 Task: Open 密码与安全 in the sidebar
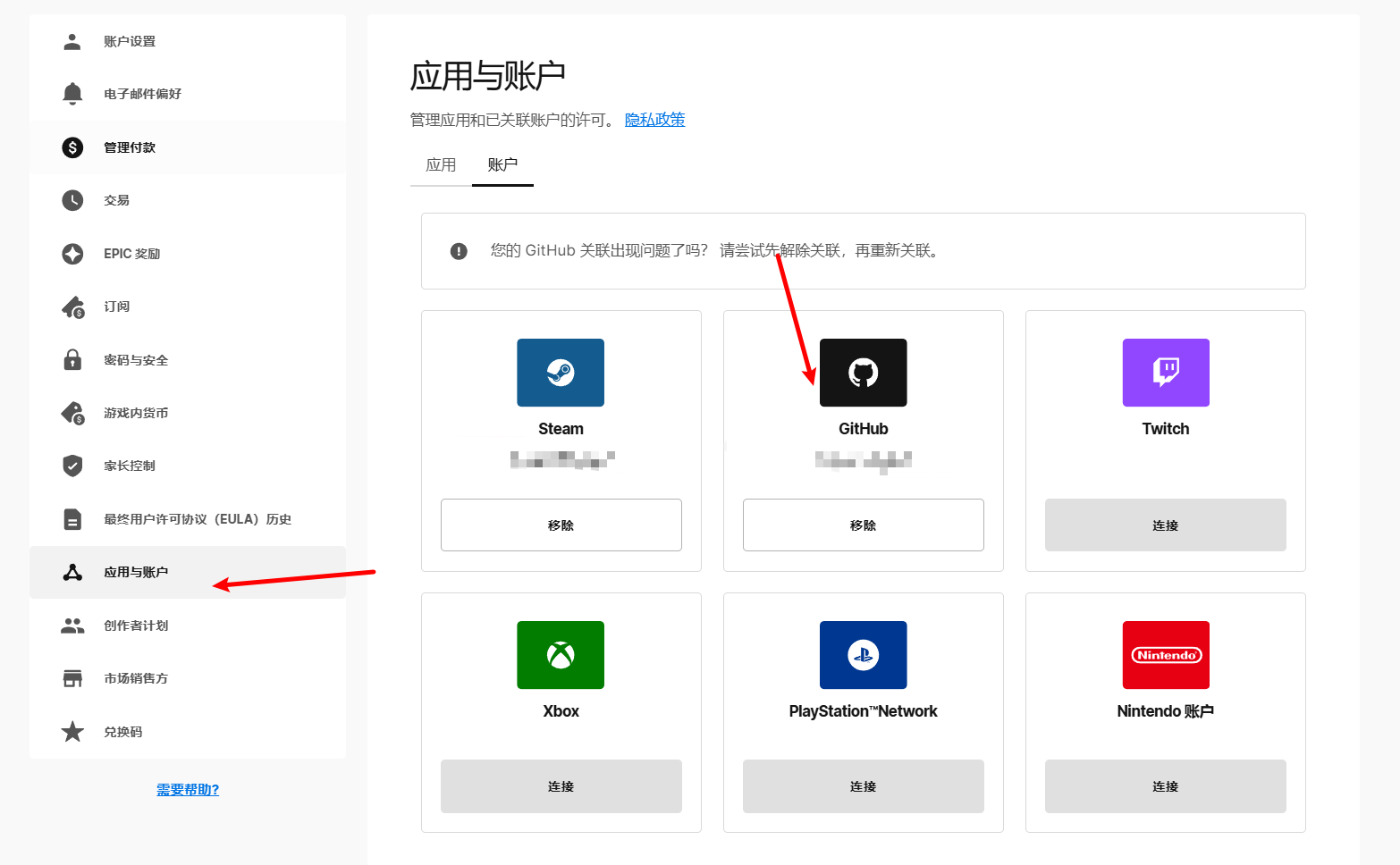(188, 360)
